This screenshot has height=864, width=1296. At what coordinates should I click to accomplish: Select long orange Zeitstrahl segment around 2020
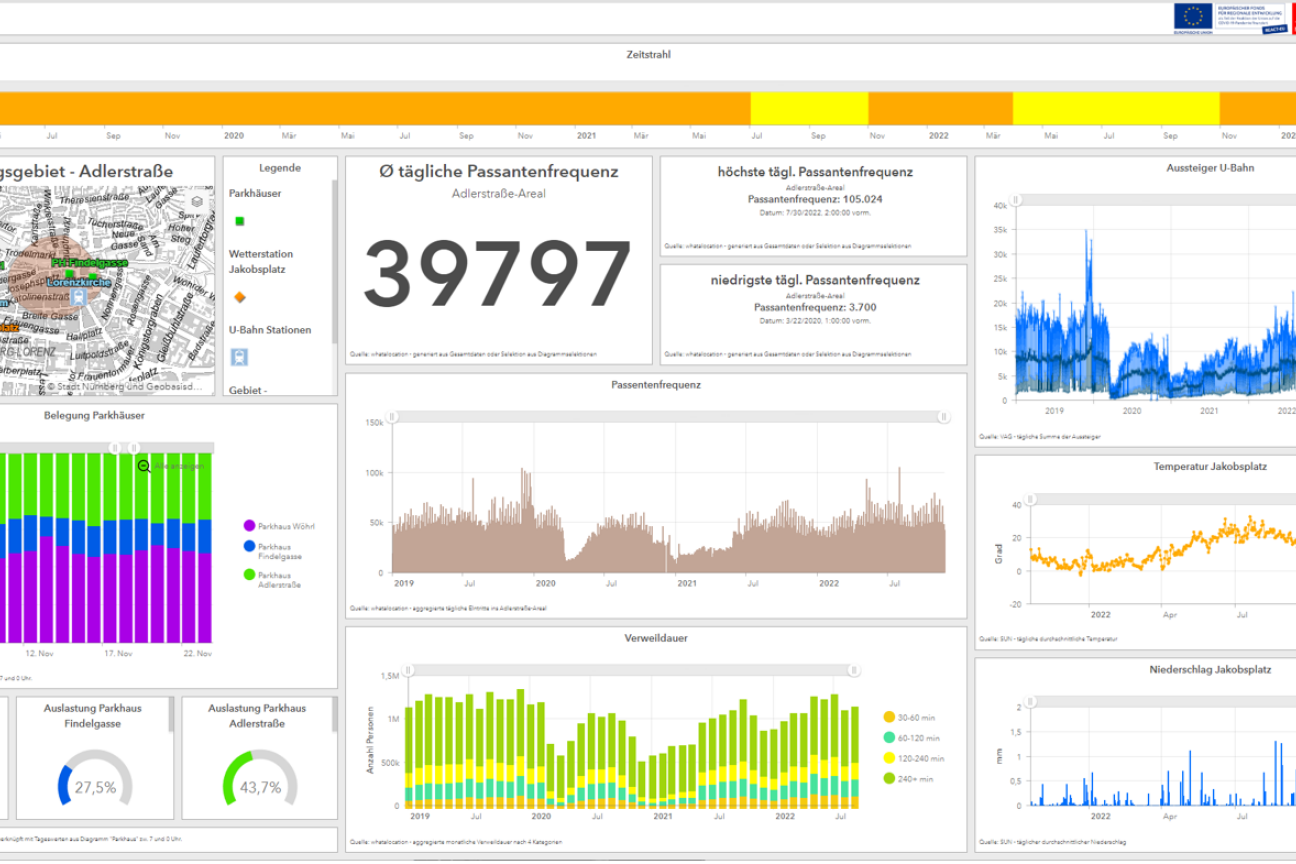pos(375,108)
